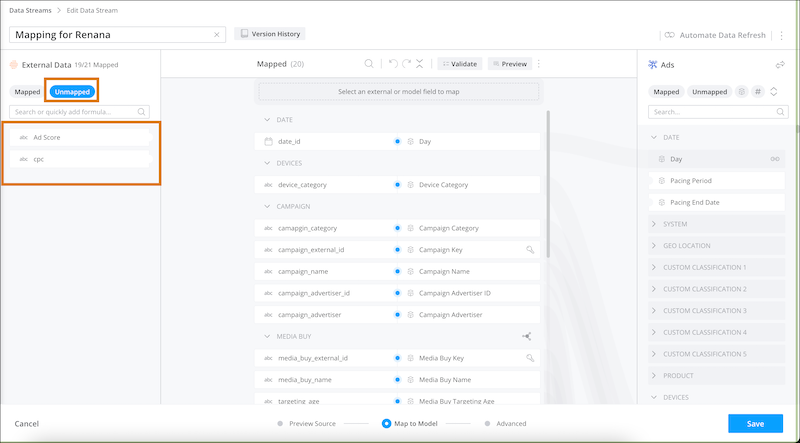Click the 'Select an external or model field' drop zone

(x=398, y=92)
